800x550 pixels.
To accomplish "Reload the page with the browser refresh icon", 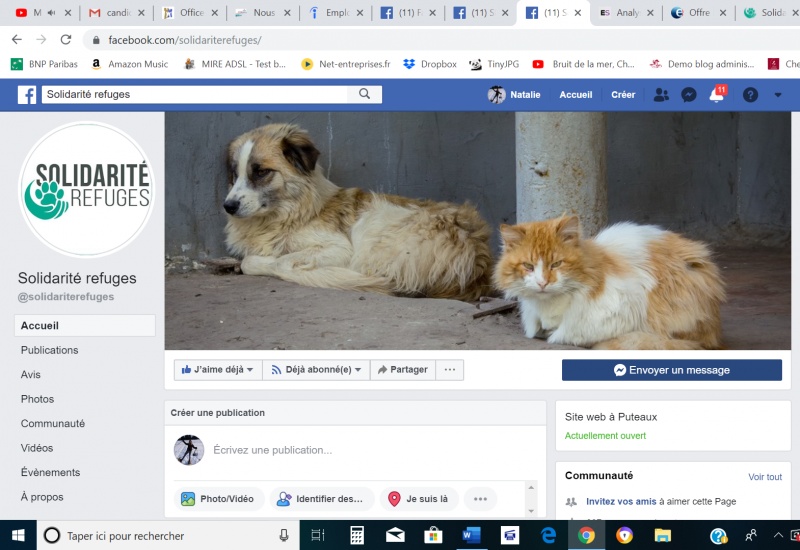I will coord(66,40).
